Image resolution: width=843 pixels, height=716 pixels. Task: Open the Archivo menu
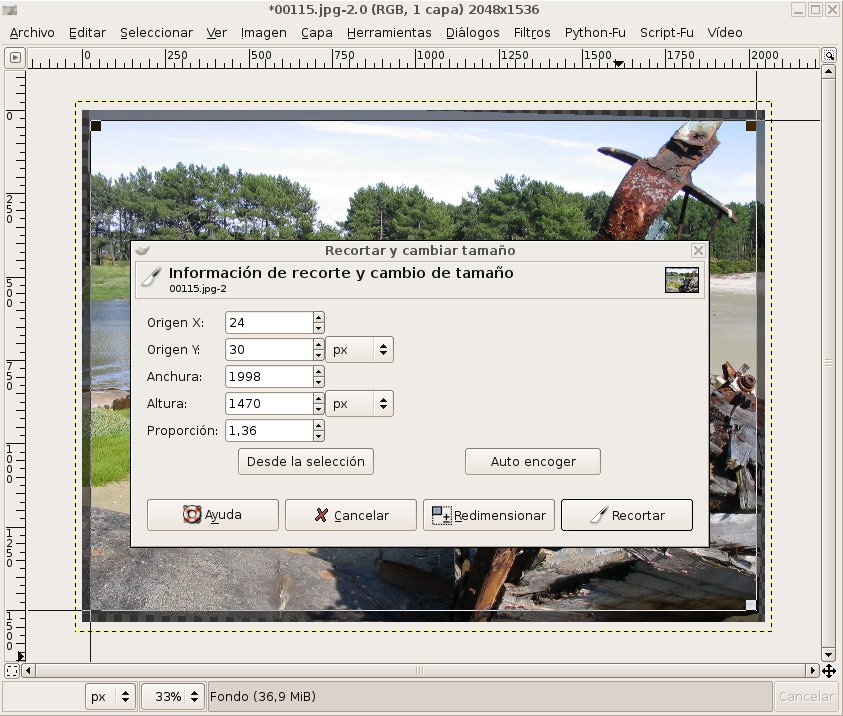(x=32, y=33)
